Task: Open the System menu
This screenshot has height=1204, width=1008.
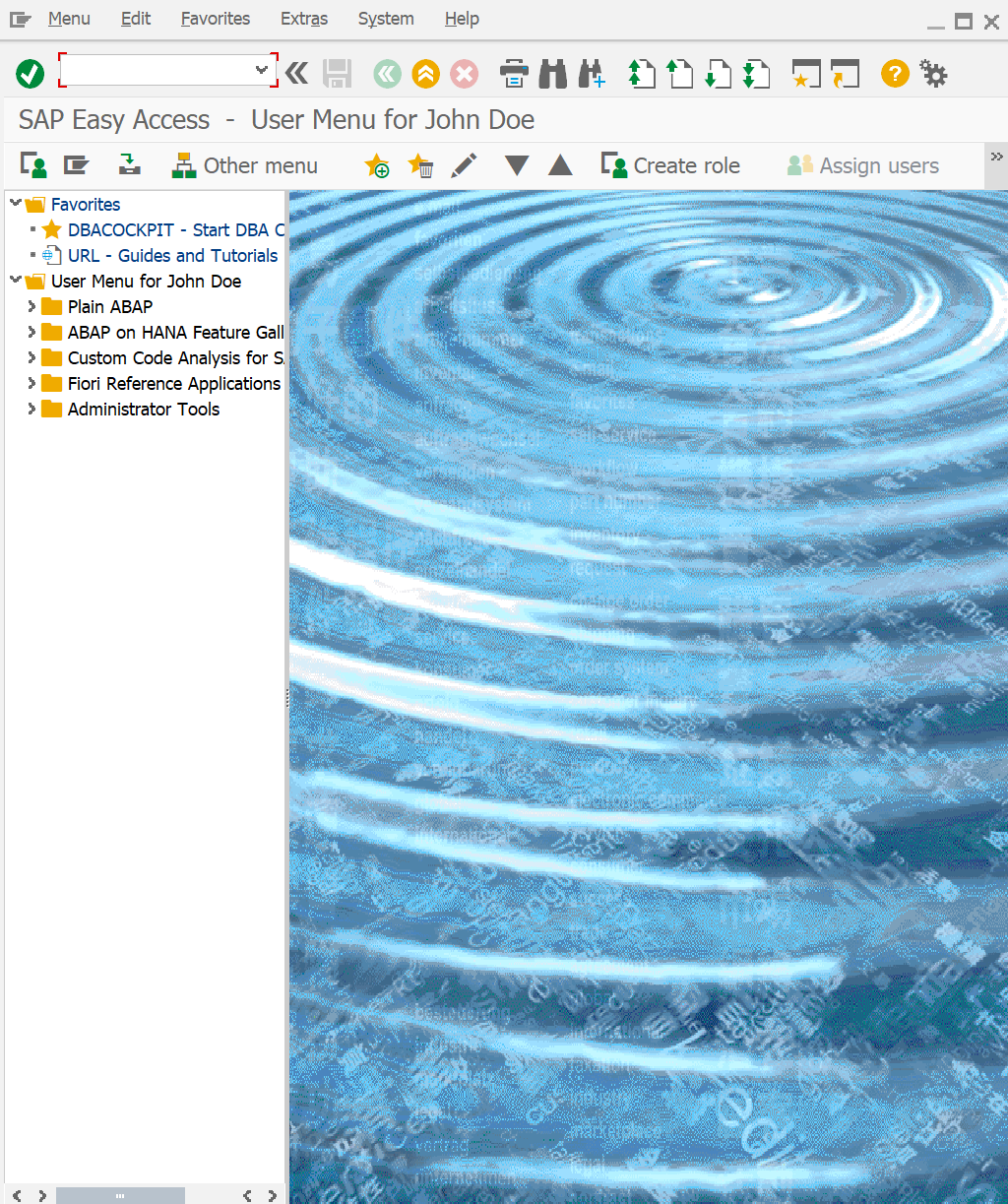Action: point(386,19)
